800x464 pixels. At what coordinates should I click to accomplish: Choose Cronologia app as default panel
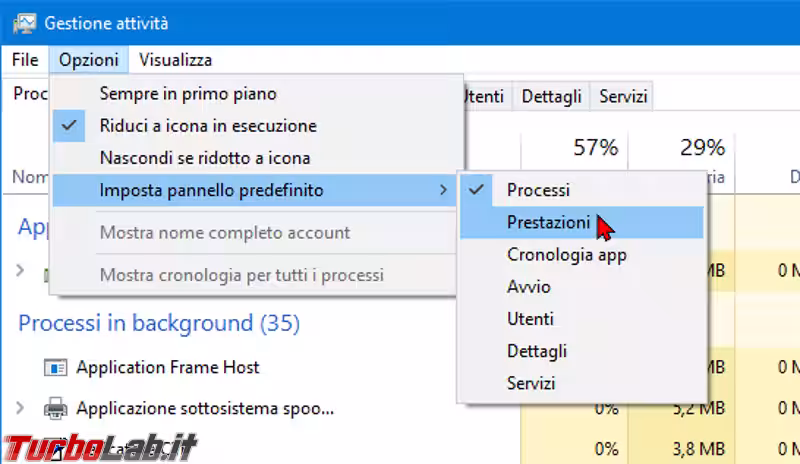566,255
